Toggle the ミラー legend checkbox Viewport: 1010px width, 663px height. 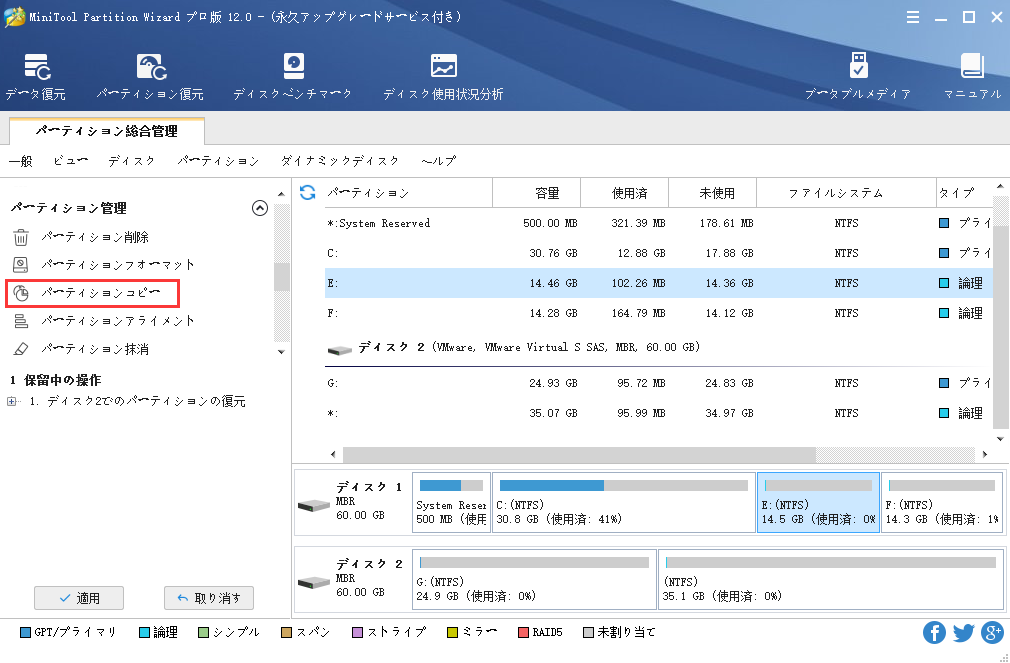click(453, 632)
